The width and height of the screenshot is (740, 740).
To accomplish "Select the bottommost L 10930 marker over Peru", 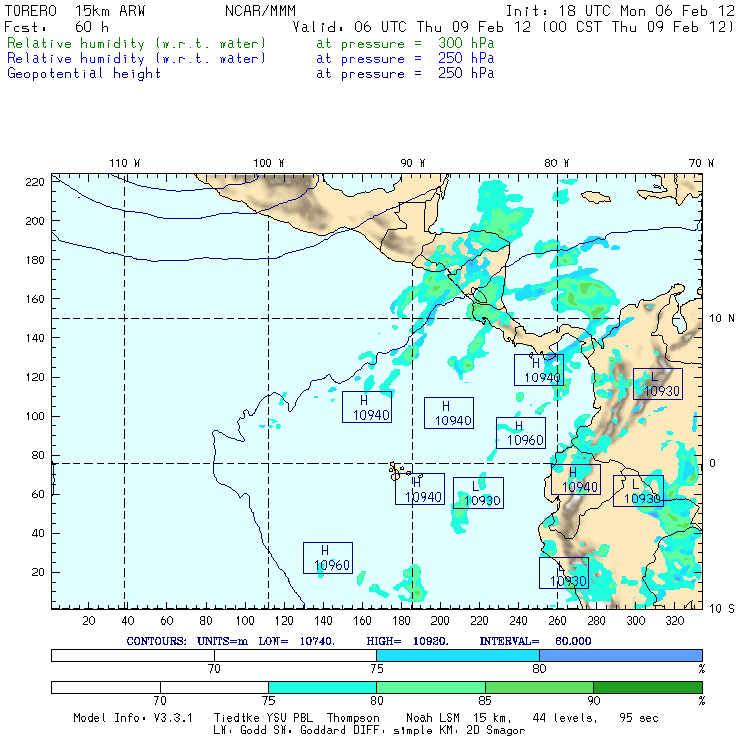I will pos(564,573).
